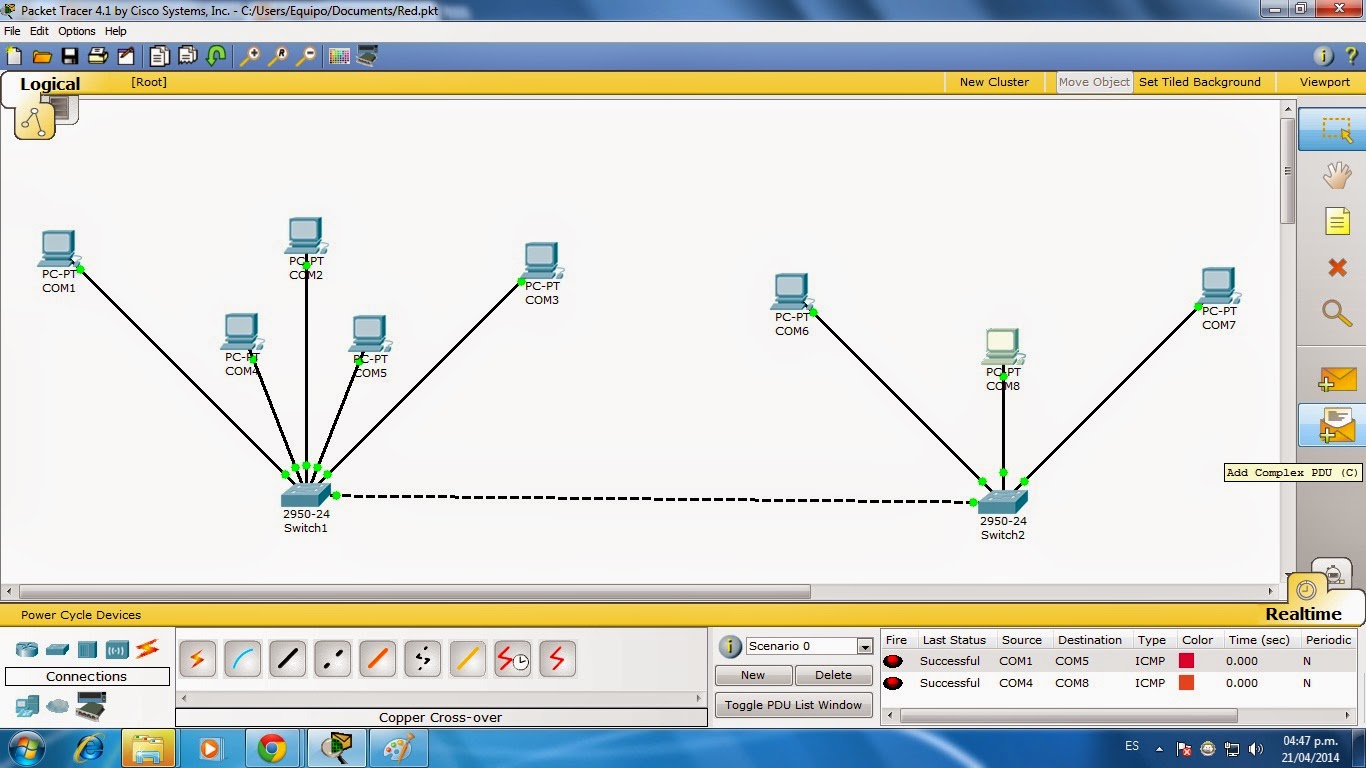Screen dimensions: 1366x768
Task: Zoom out with minus magnifier icon
Action: [x=306, y=56]
